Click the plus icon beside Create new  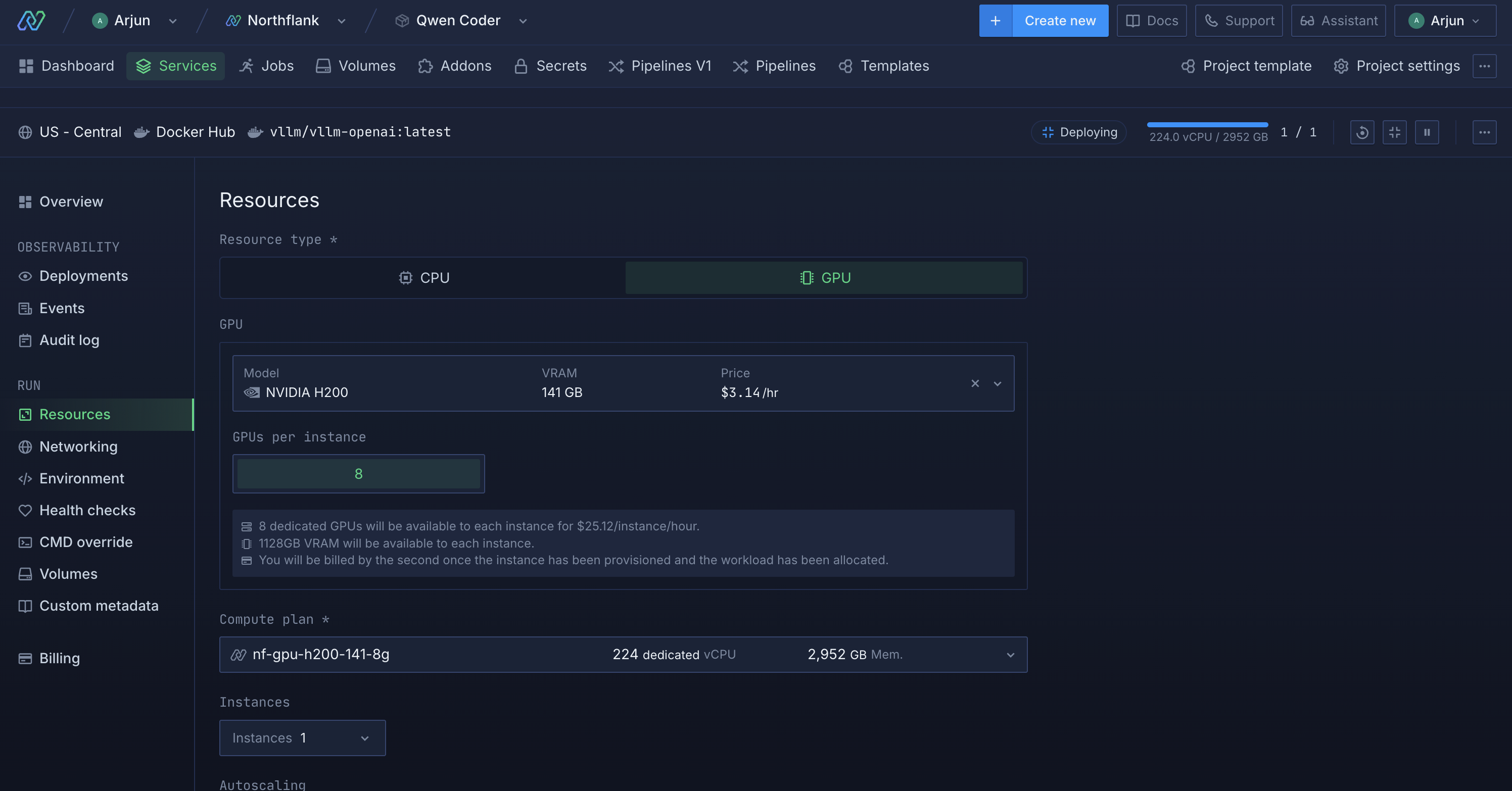pyautogui.click(x=996, y=21)
